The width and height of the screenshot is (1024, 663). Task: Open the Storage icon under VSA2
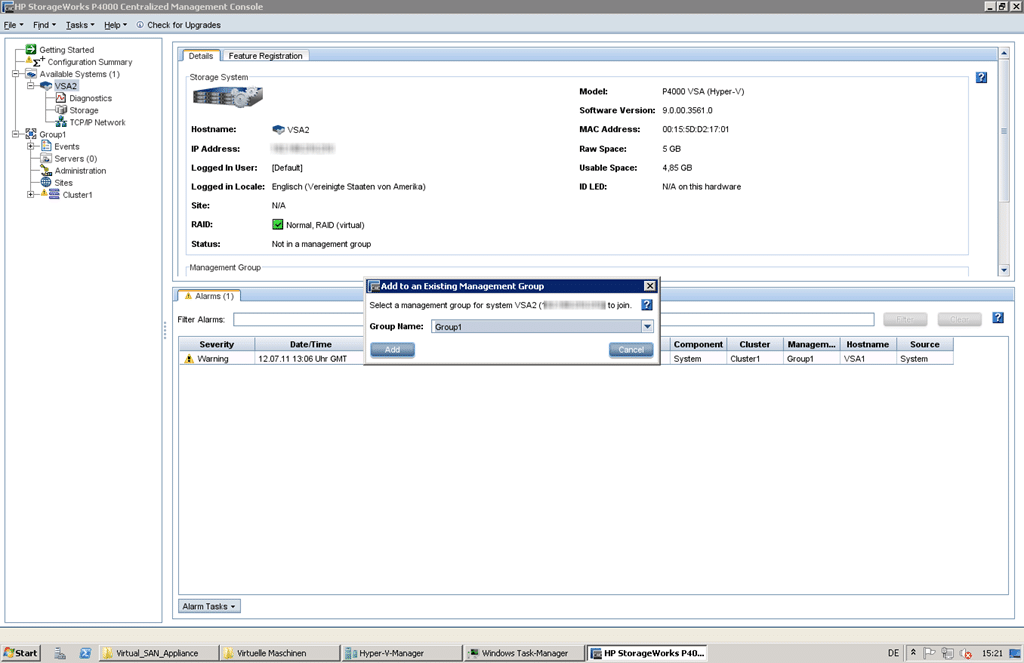[x=61, y=110]
